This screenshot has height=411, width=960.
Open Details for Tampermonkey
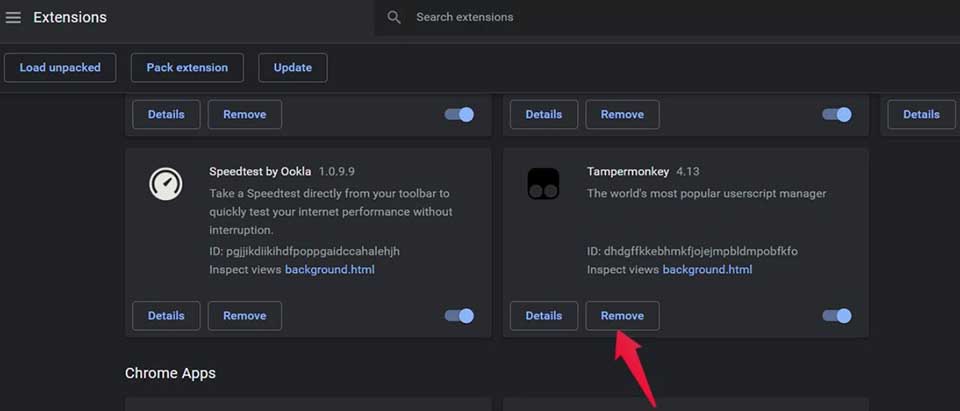pos(544,315)
